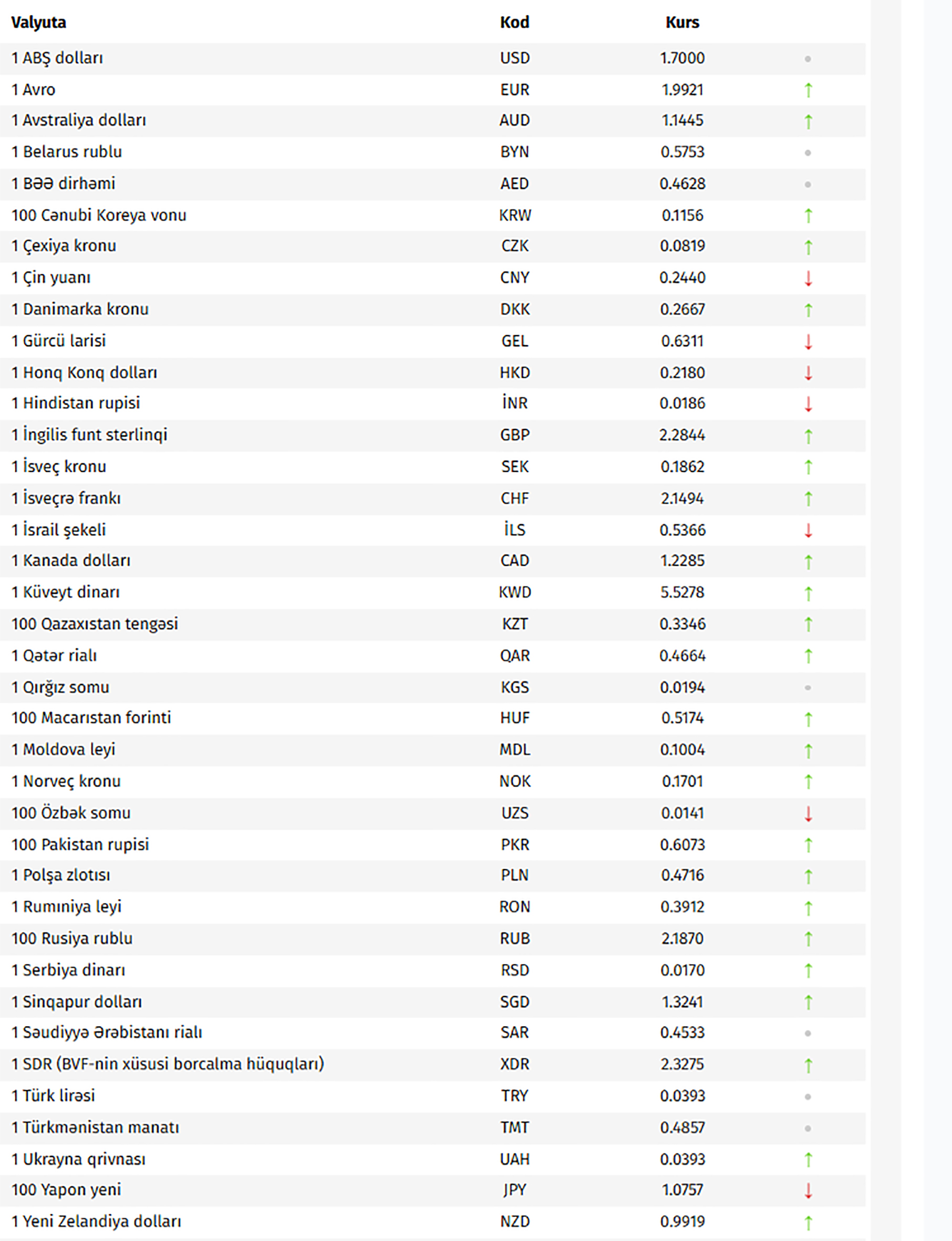
Task: Select the 100 Rusiya rublu row name
Action: (72, 938)
